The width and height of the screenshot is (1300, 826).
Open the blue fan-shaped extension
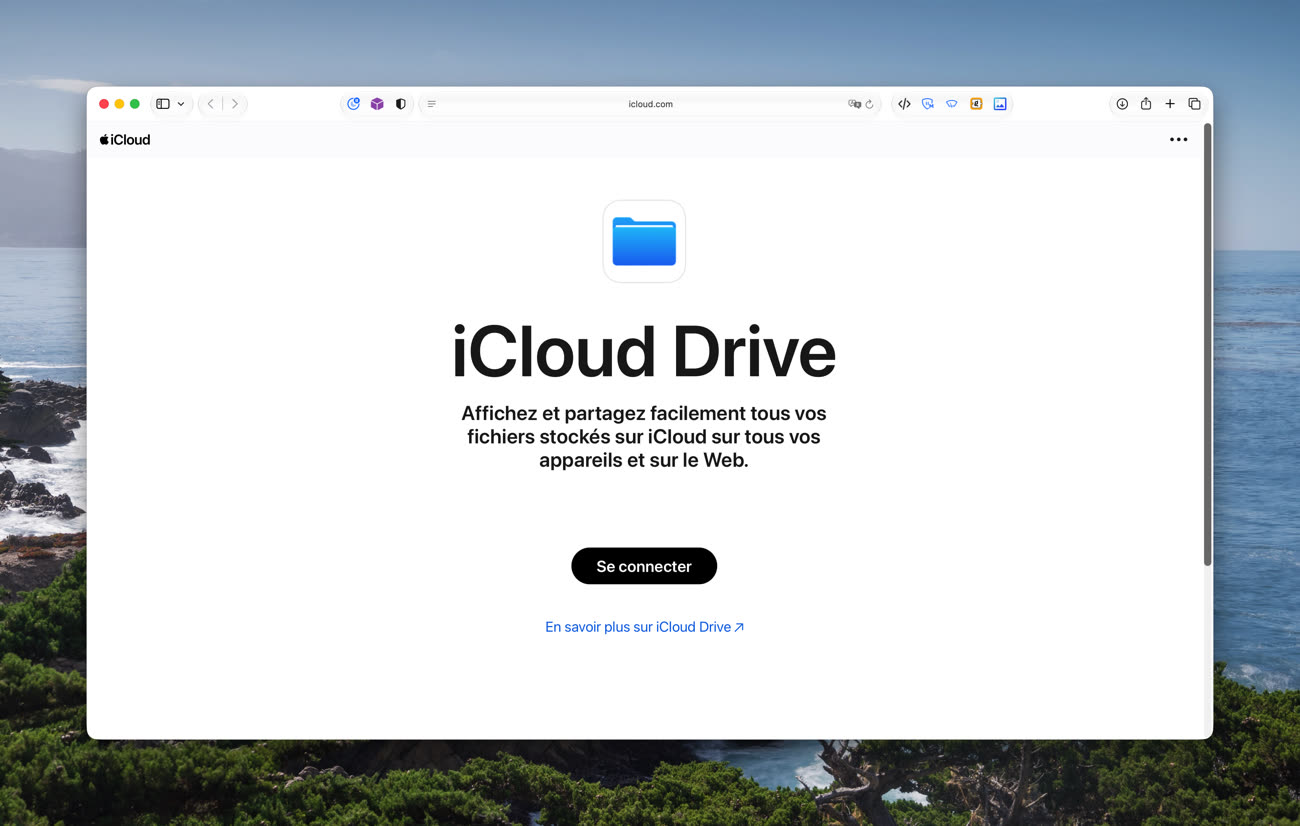[x=952, y=104]
